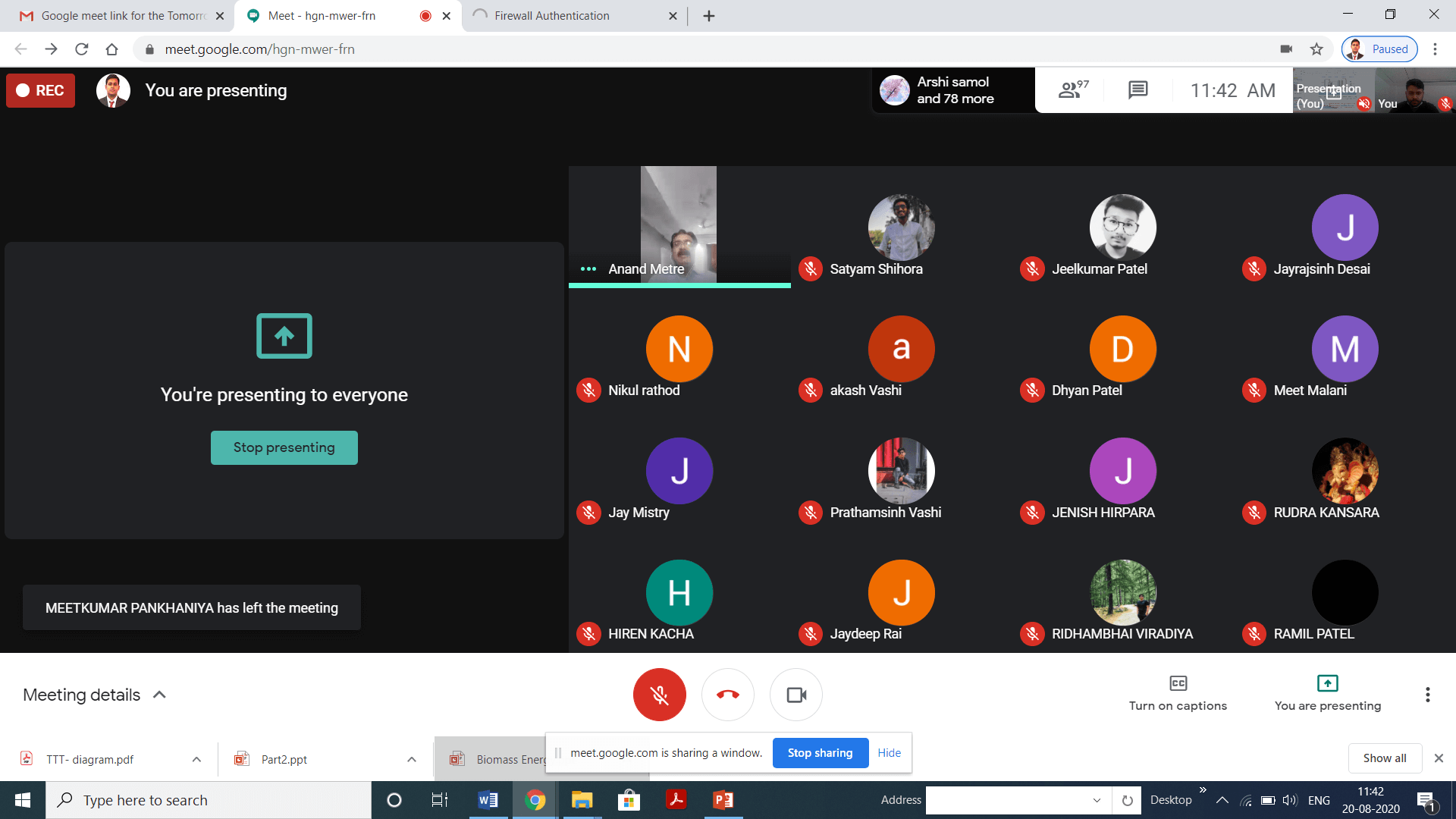The image size is (1456, 819).
Task: Open the participants list icon
Action: [x=1073, y=90]
